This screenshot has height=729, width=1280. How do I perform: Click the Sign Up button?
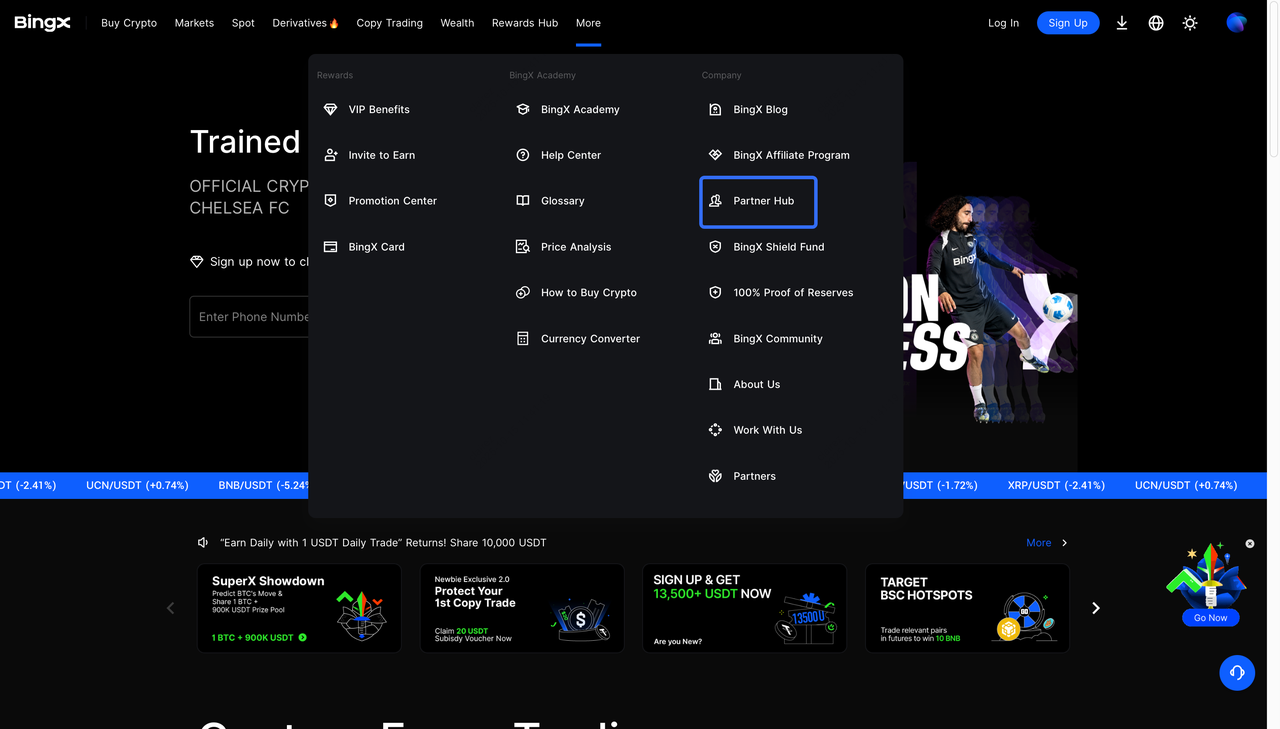tap(1067, 23)
